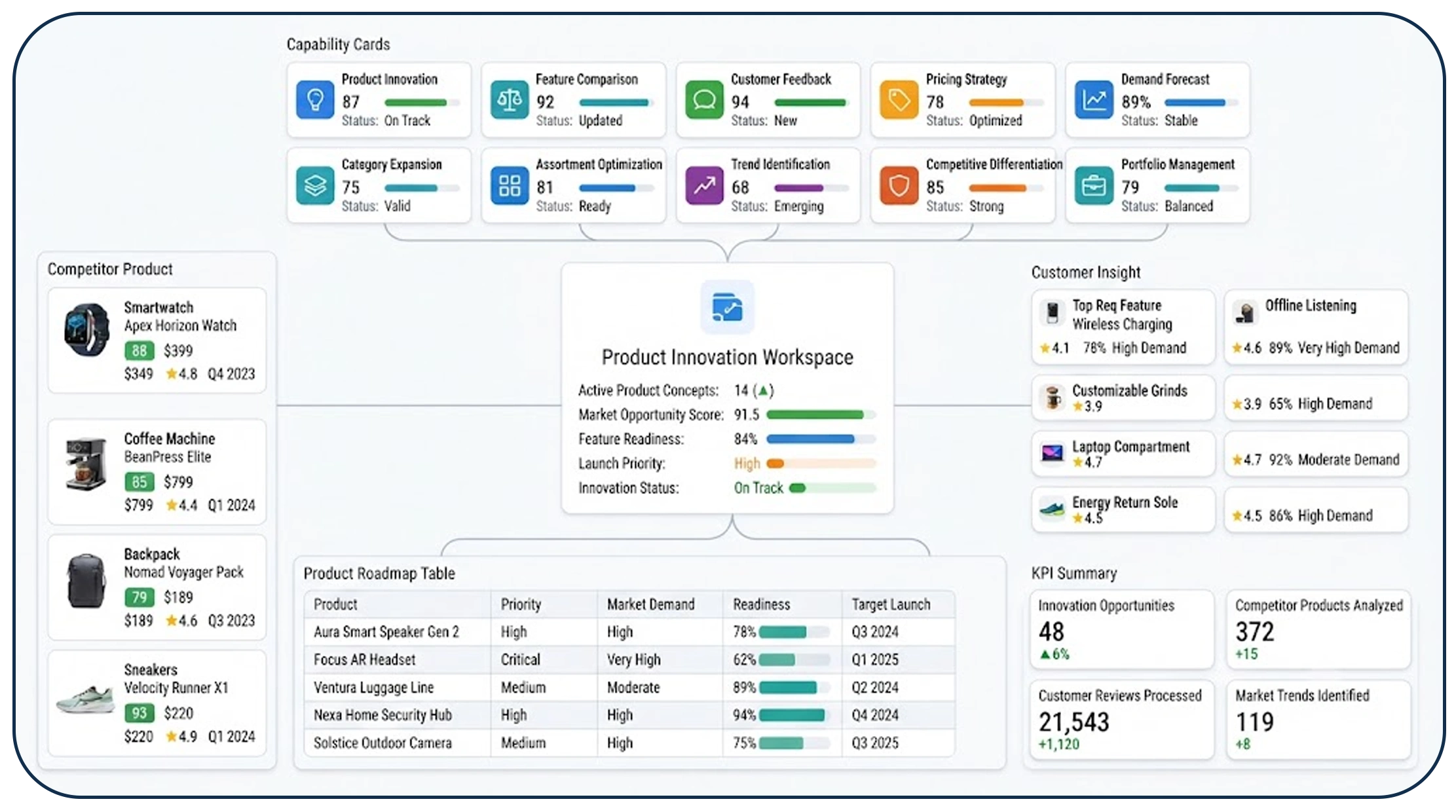Click the green 93 score badge

(x=140, y=713)
